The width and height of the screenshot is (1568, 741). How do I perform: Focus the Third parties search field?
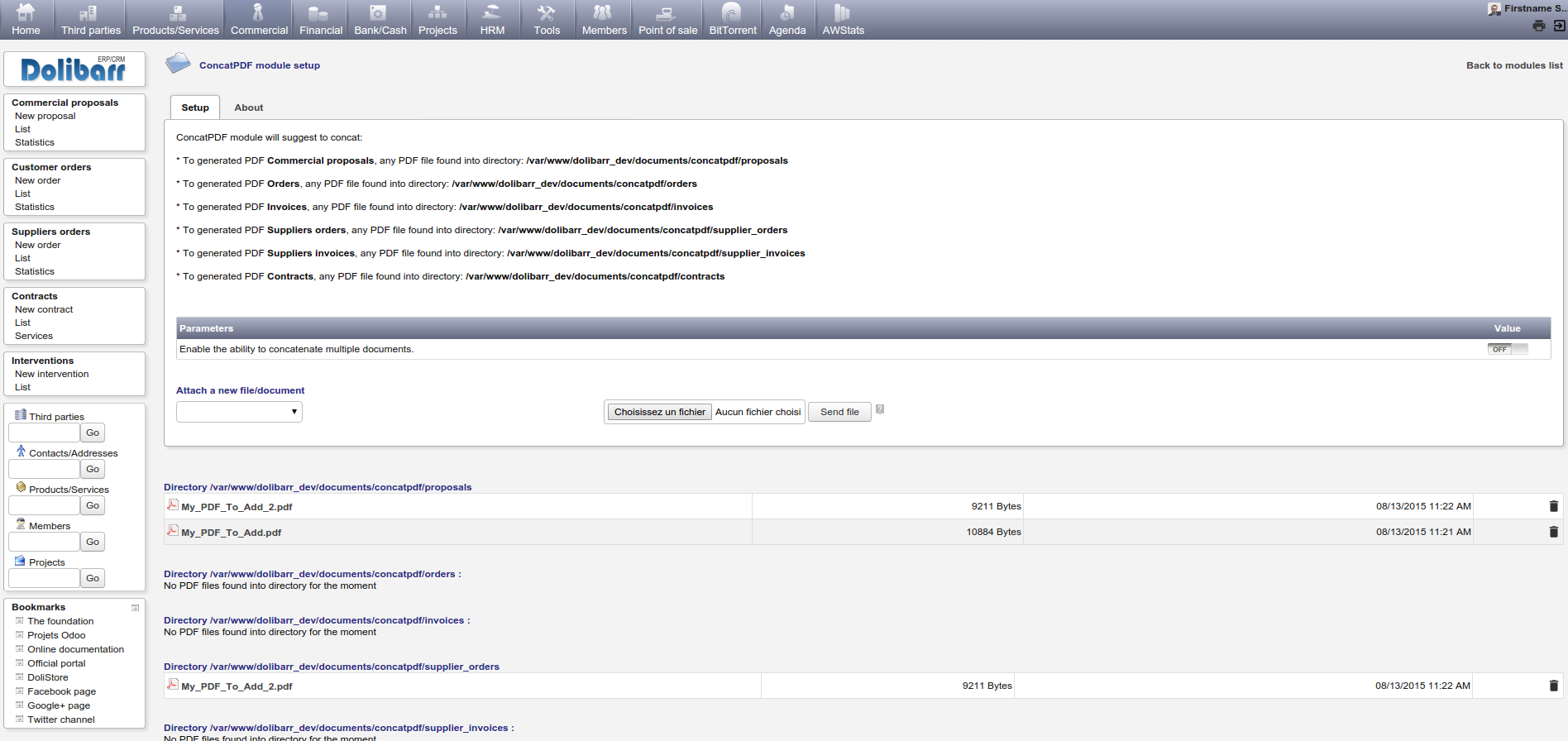coord(44,433)
